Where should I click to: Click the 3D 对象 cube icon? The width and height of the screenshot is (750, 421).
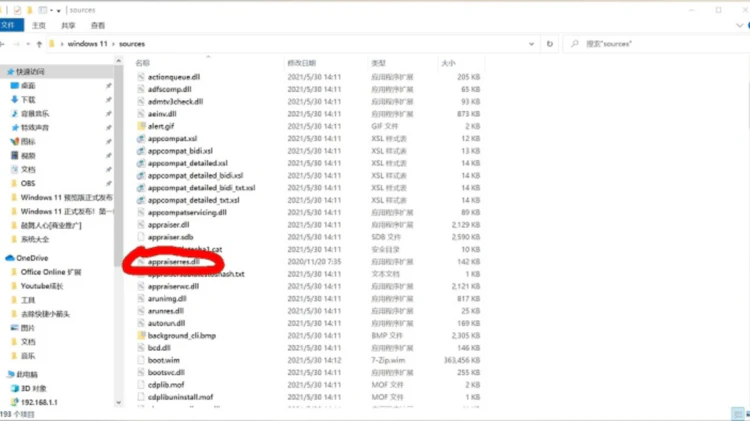tap(15, 388)
